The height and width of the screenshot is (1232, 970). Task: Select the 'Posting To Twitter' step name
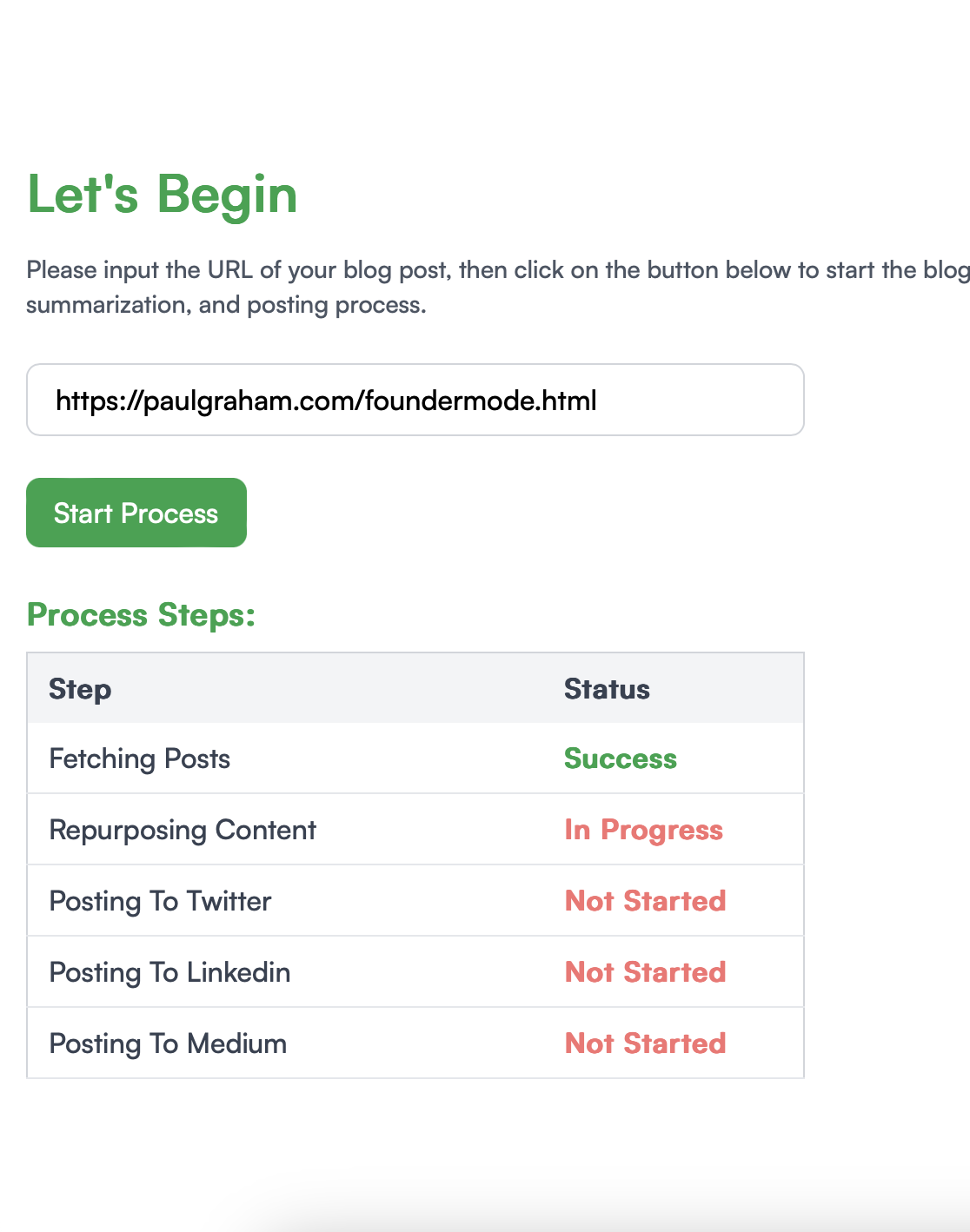click(160, 901)
